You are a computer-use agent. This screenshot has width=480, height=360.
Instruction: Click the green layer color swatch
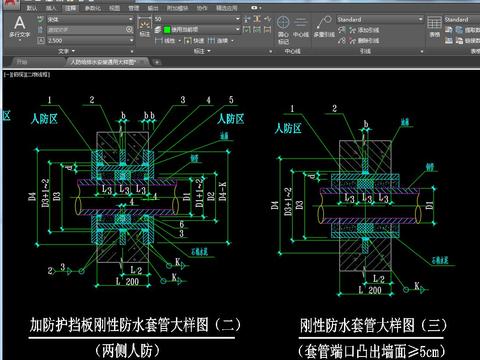167,30
